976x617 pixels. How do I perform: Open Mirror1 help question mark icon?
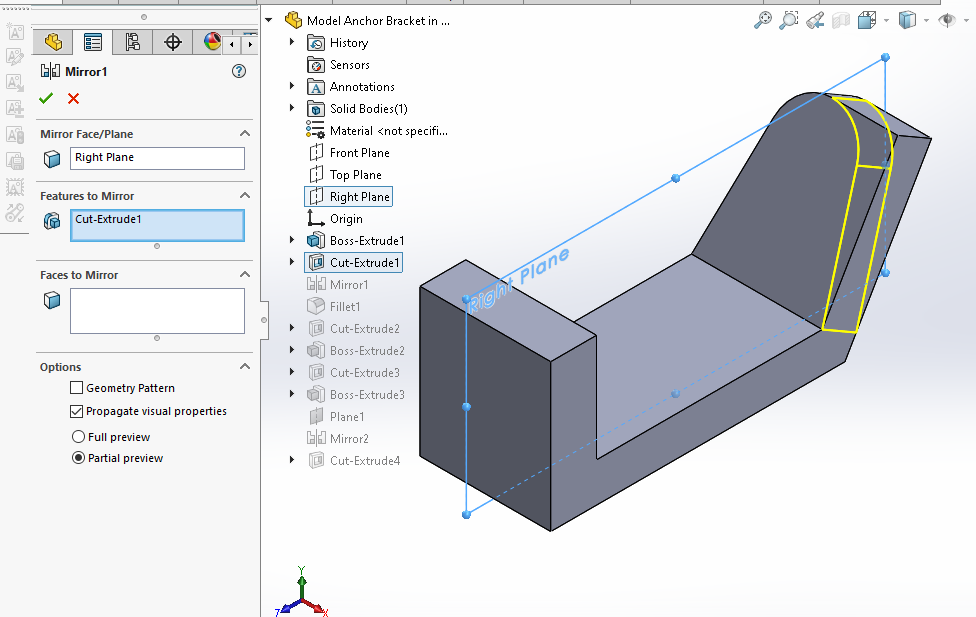point(239,71)
